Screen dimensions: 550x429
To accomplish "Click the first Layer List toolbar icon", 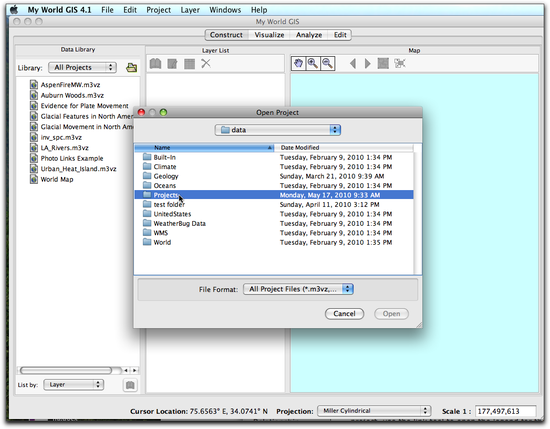I will [155, 63].
